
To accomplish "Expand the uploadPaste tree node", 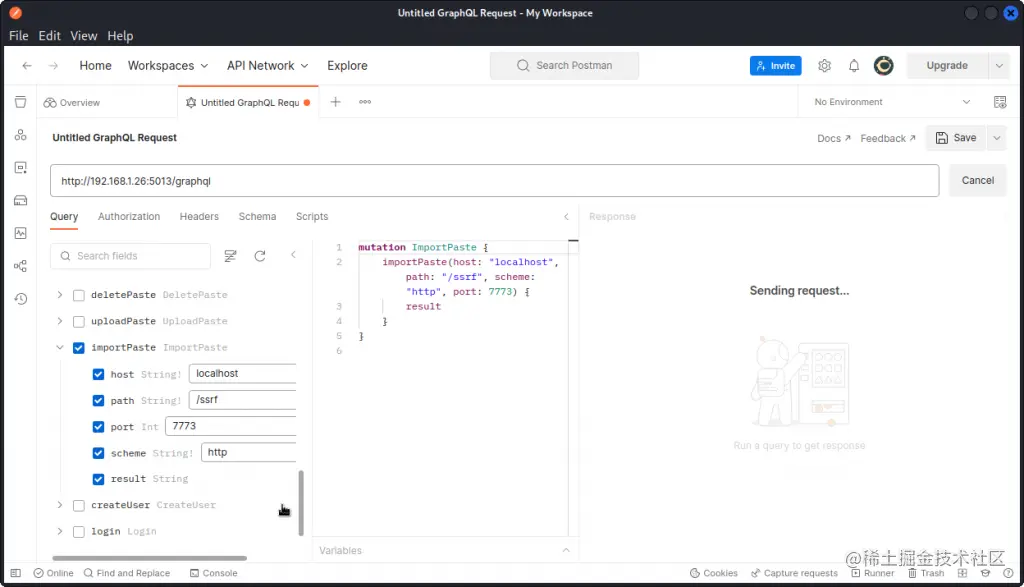I will click(59, 321).
